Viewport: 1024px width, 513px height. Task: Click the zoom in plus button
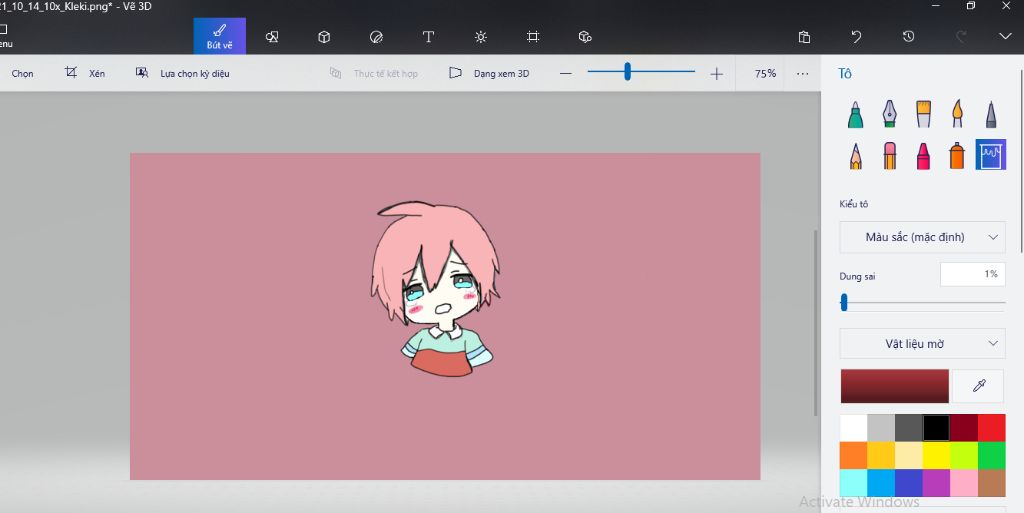coord(716,74)
